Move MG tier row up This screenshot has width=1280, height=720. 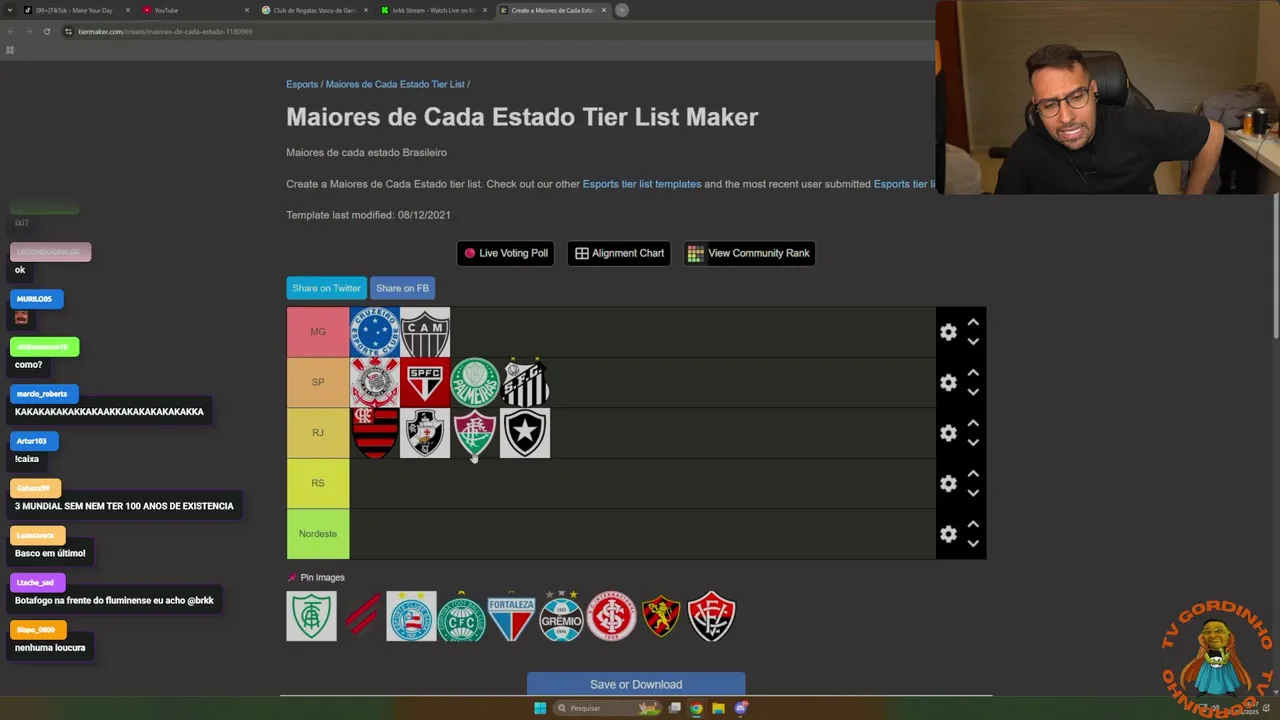pyautogui.click(x=973, y=323)
